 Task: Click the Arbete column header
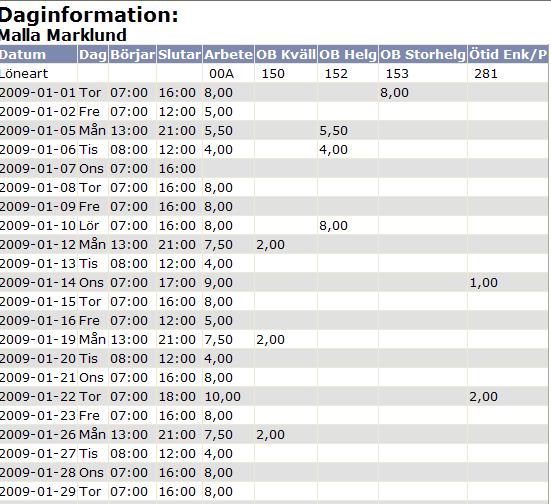[228, 54]
